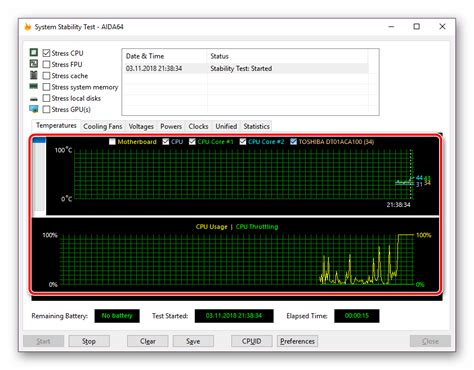This screenshot has width=474, height=370.
Task: Click the FPU icon beside Stress FPU
Action: (34, 64)
